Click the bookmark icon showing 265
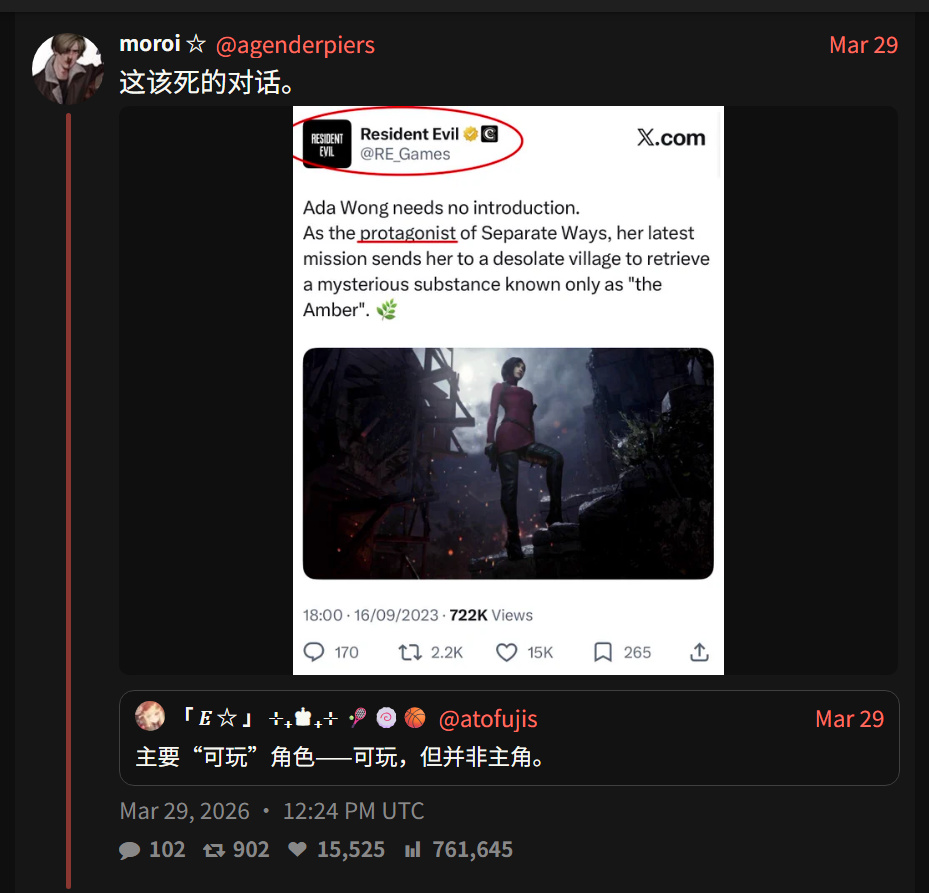 (x=603, y=652)
